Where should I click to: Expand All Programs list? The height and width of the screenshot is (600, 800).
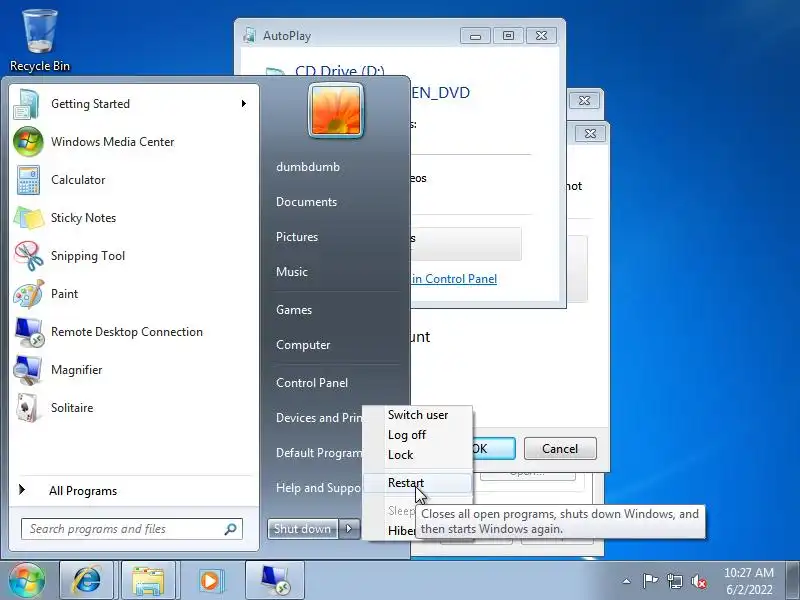coord(134,491)
